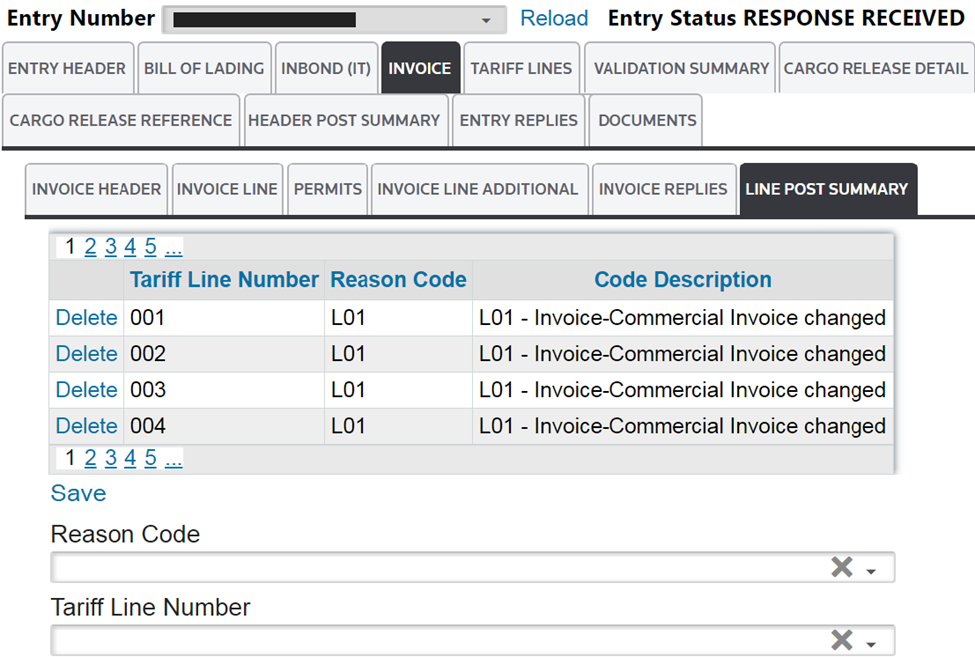Sort by Code Description column header
Image resolution: width=975 pixels, height=657 pixels.
pos(682,280)
